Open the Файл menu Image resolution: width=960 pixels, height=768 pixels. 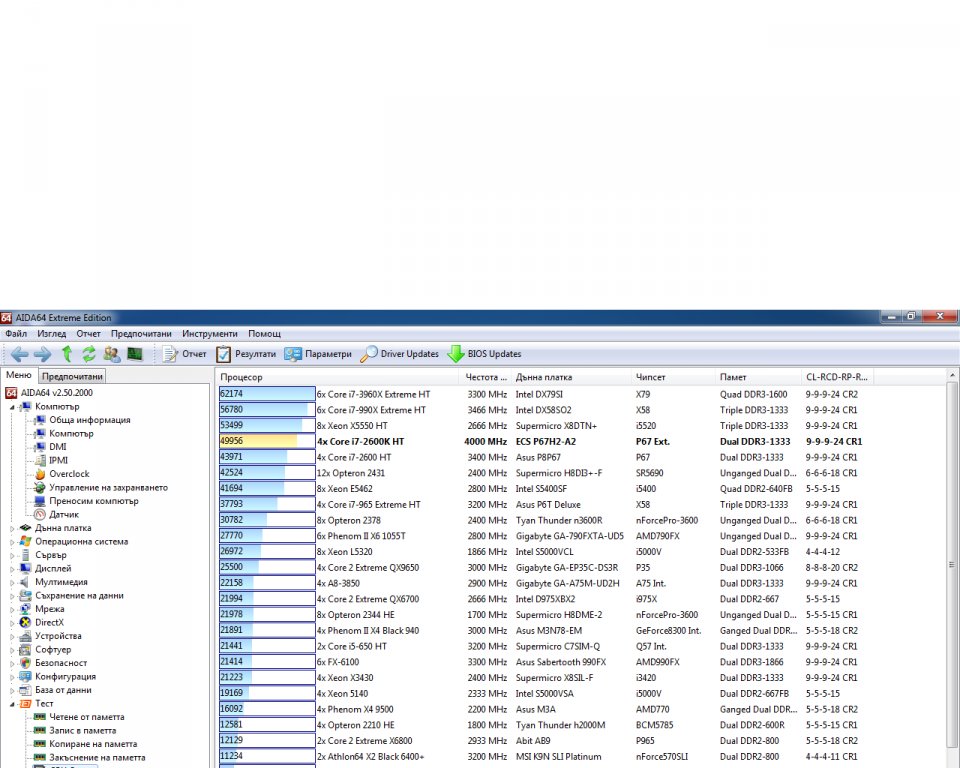coord(16,333)
